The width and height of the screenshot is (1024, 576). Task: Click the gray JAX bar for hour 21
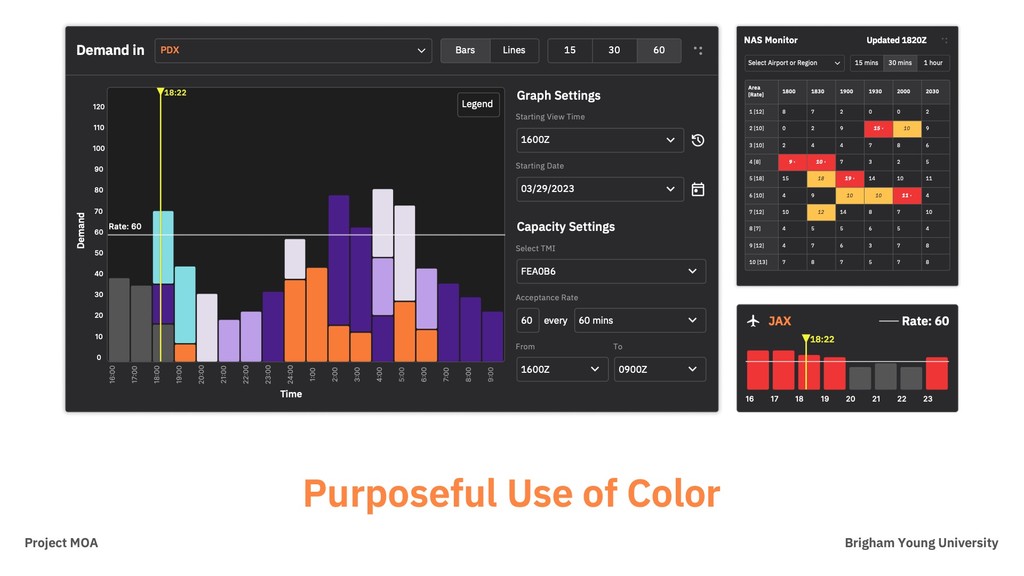[886, 376]
